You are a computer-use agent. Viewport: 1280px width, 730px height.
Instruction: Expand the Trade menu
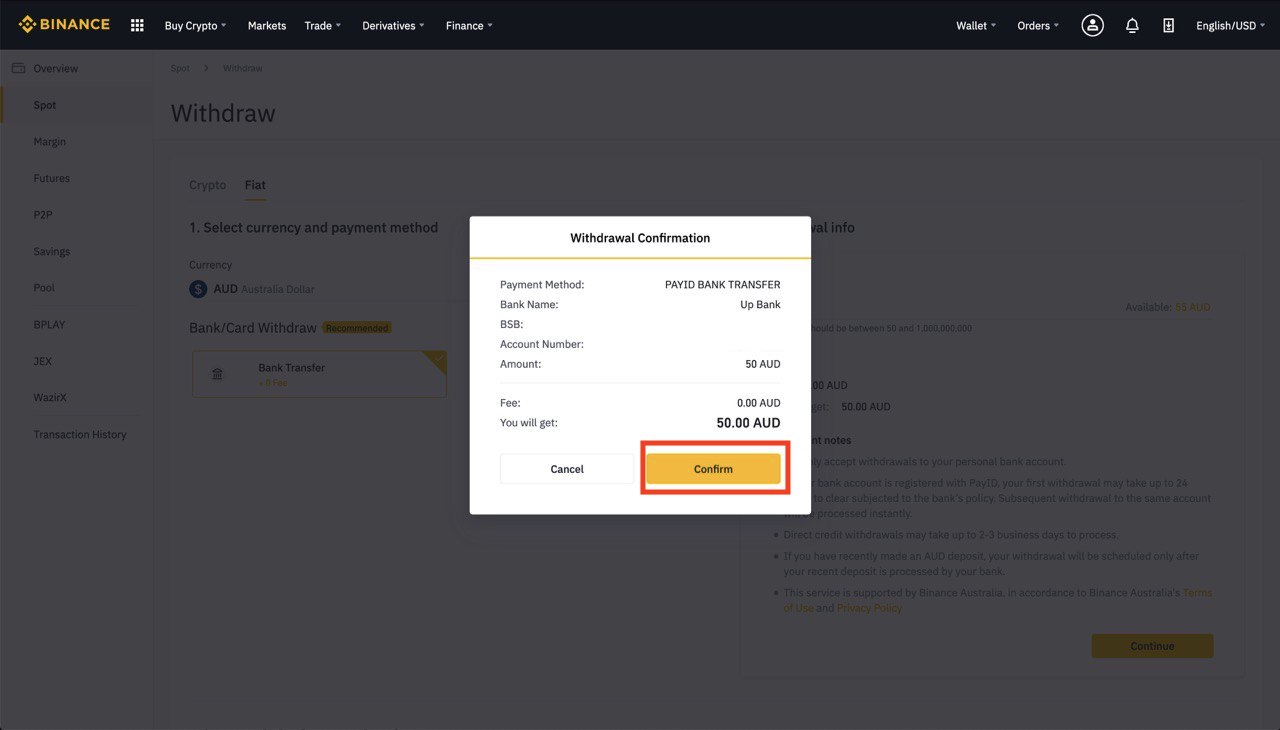322,25
